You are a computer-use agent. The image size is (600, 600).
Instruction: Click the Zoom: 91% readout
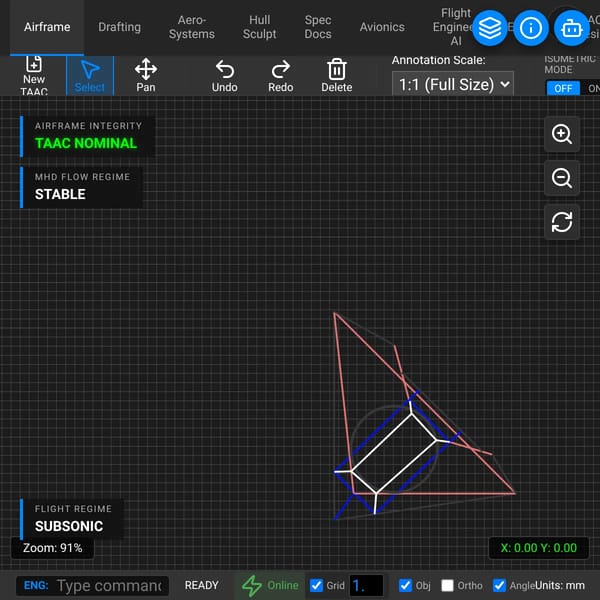point(52,548)
